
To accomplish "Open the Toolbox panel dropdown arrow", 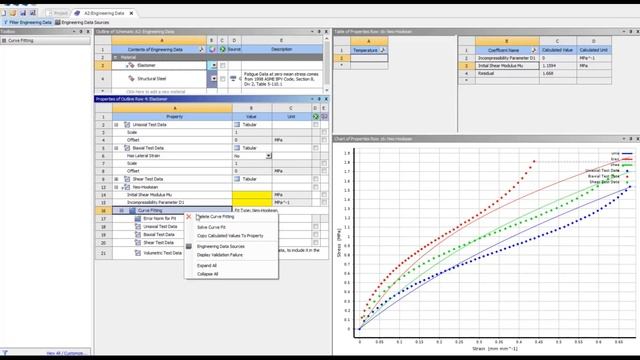I will coord(74,31).
